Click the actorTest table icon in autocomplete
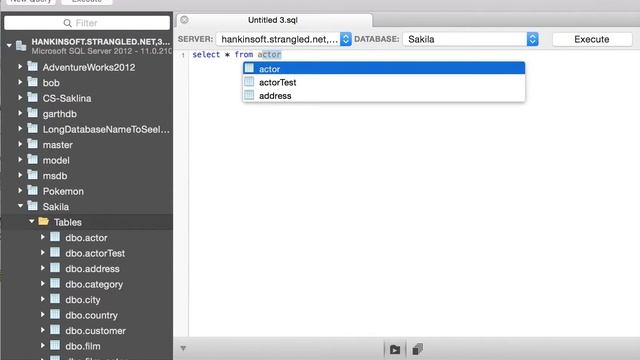640x360 pixels. [x=249, y=82]
